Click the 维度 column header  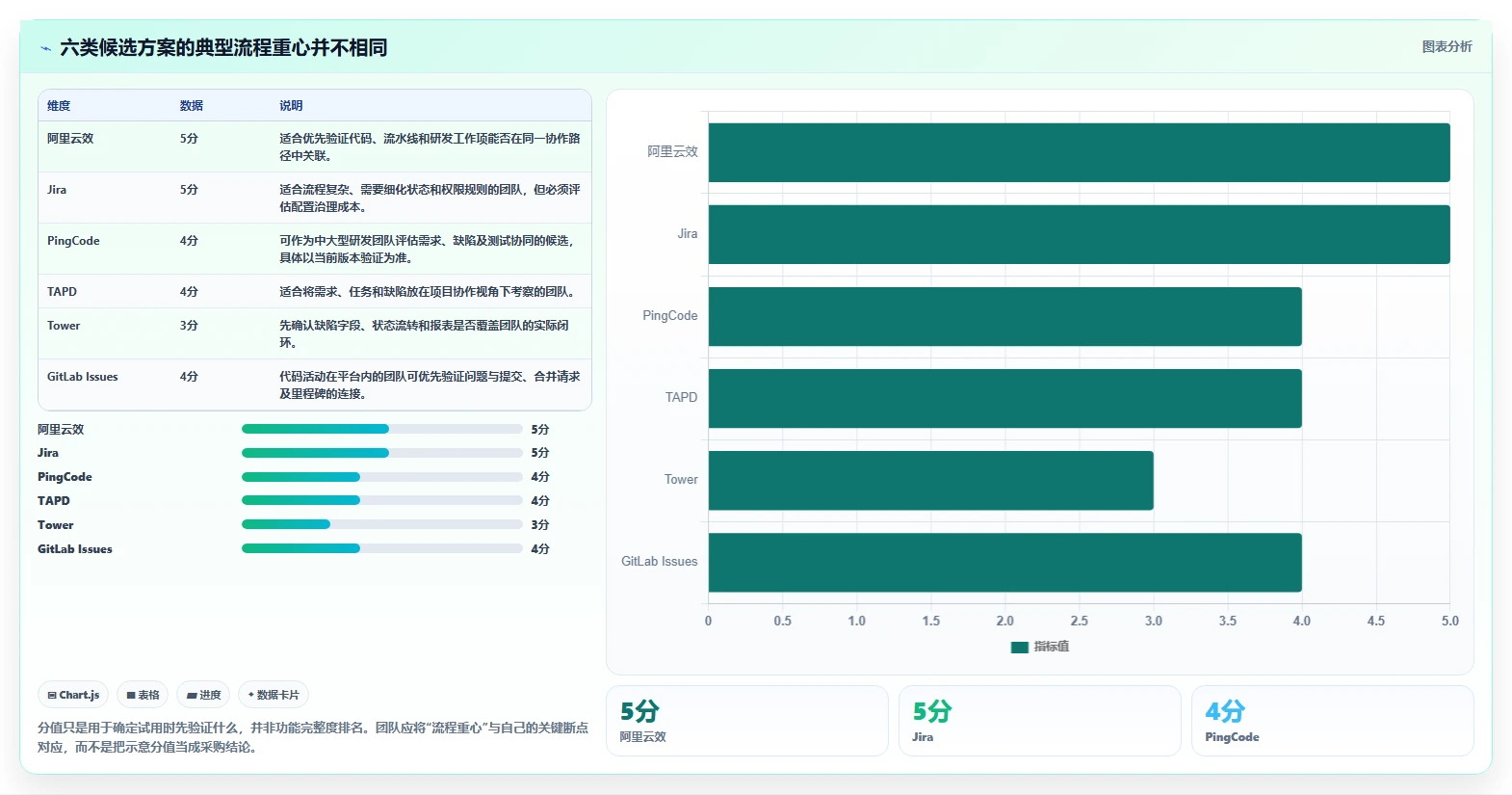tap(59, 106)
